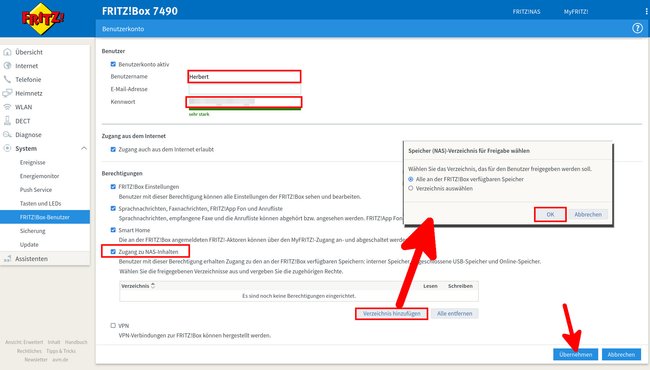Toggle Sprachnachrichten, Faxnachrichten permission checkbox
The image size is (650, 370).
click(113, 208)
